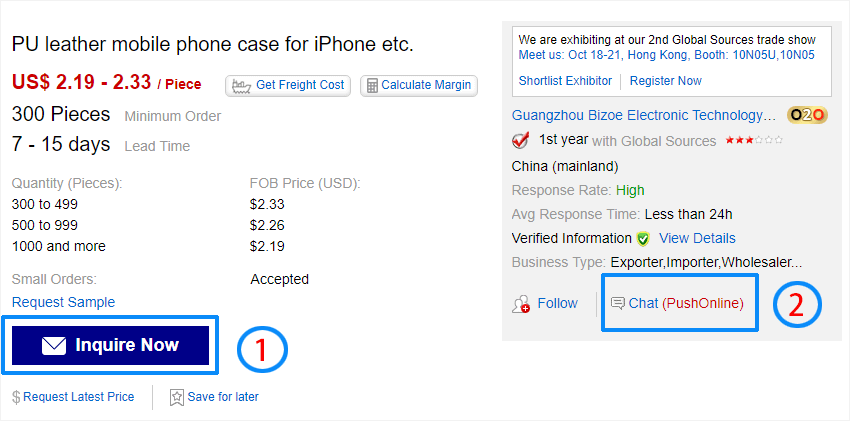The width and height of the screenshot is (850, 421).
Task: Open Request Latest Price link
Action: click(78, 397)
